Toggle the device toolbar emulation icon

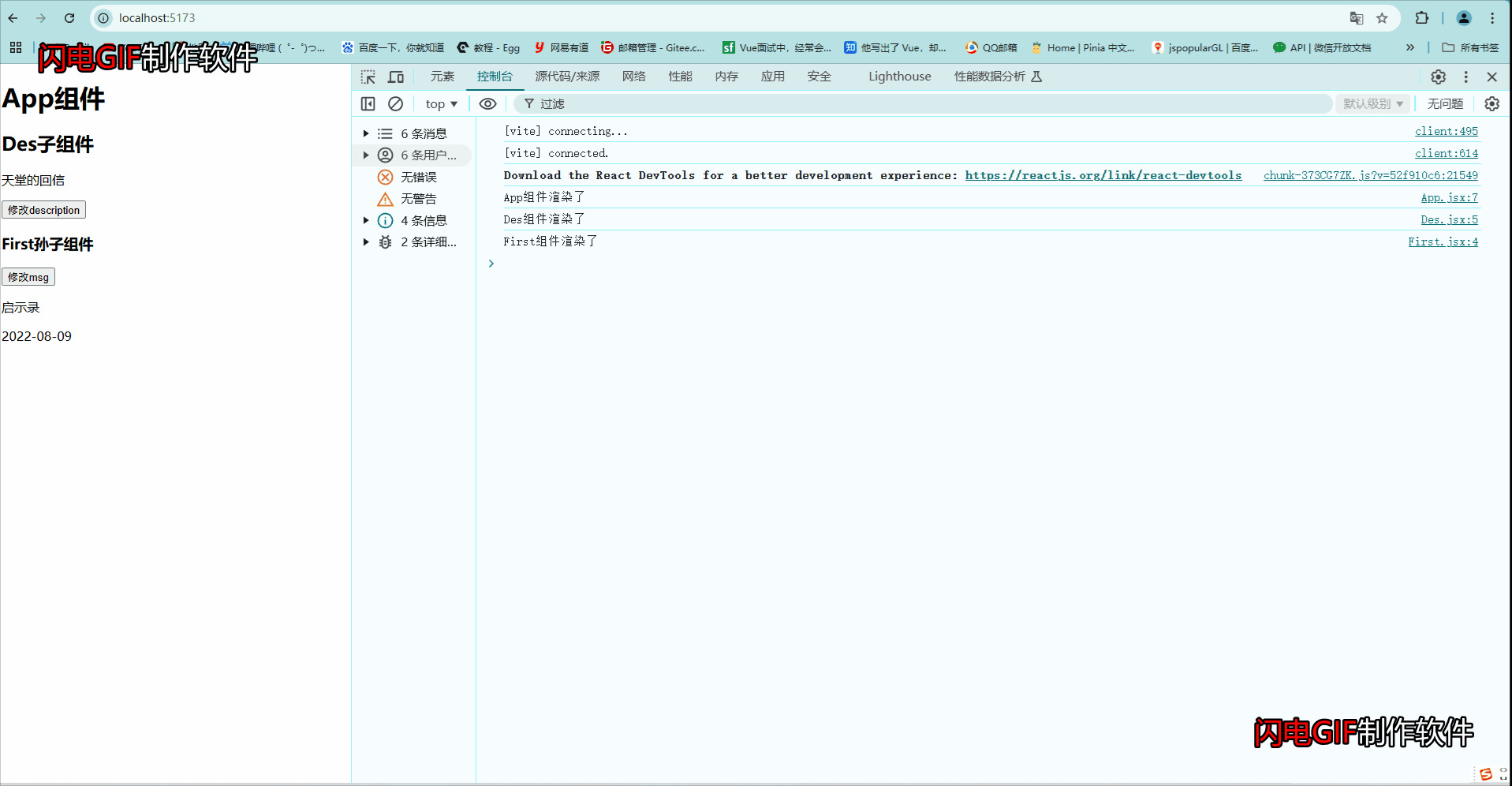pyautogui.click(x=395, y=77)
